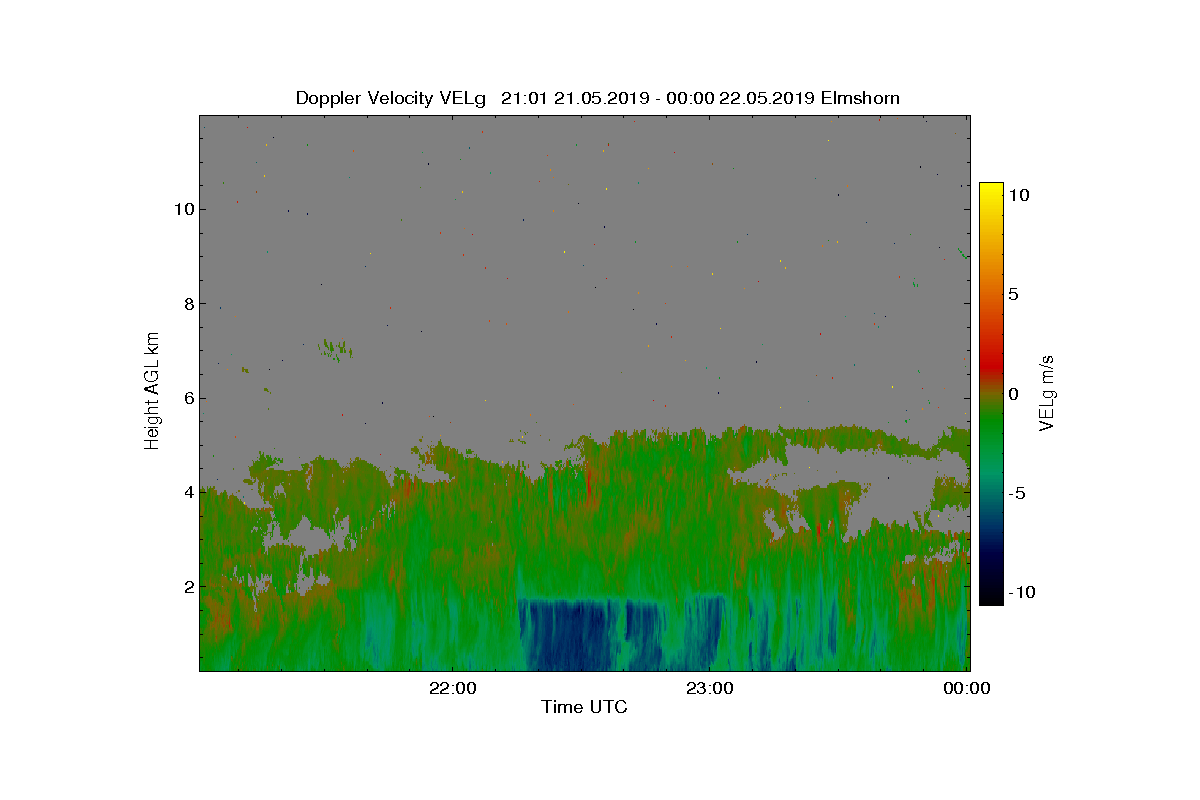
Task: Click the '22:00' time tick label
Action: click(452, 688)
